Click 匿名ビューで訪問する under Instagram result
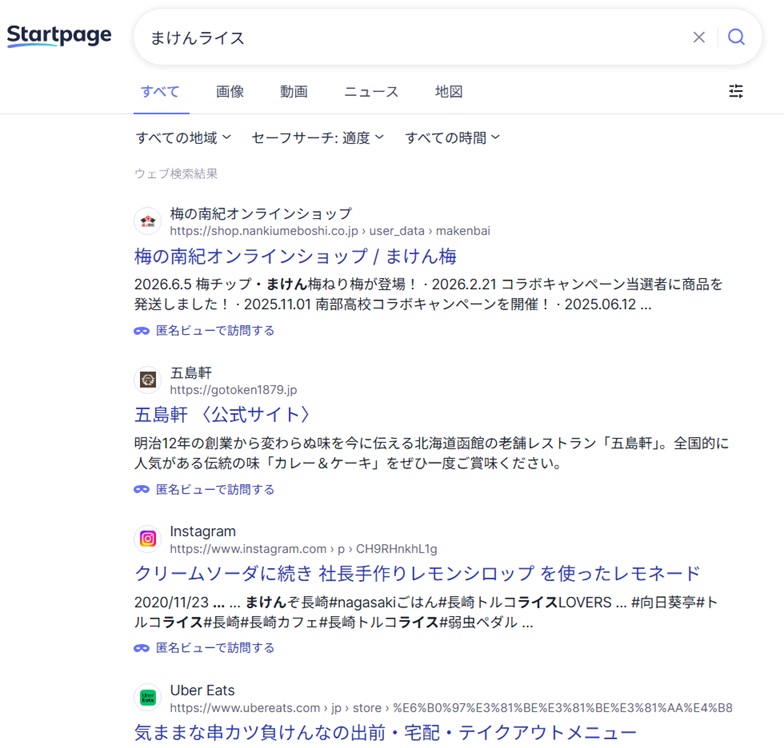 (x=215, y=648)
